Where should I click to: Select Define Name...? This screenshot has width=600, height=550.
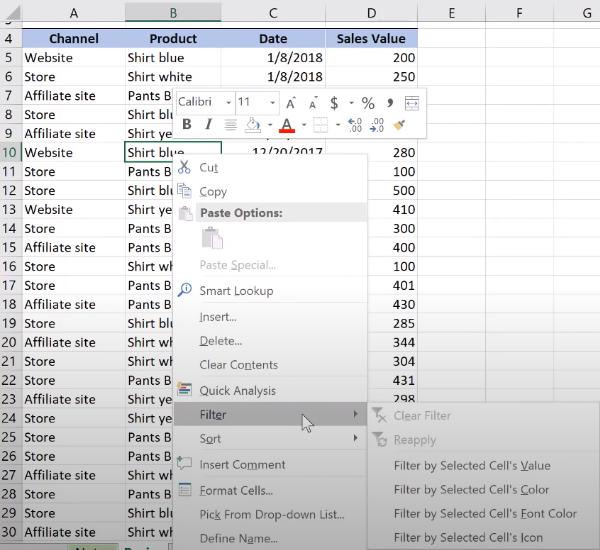click(x=271, y=539)
